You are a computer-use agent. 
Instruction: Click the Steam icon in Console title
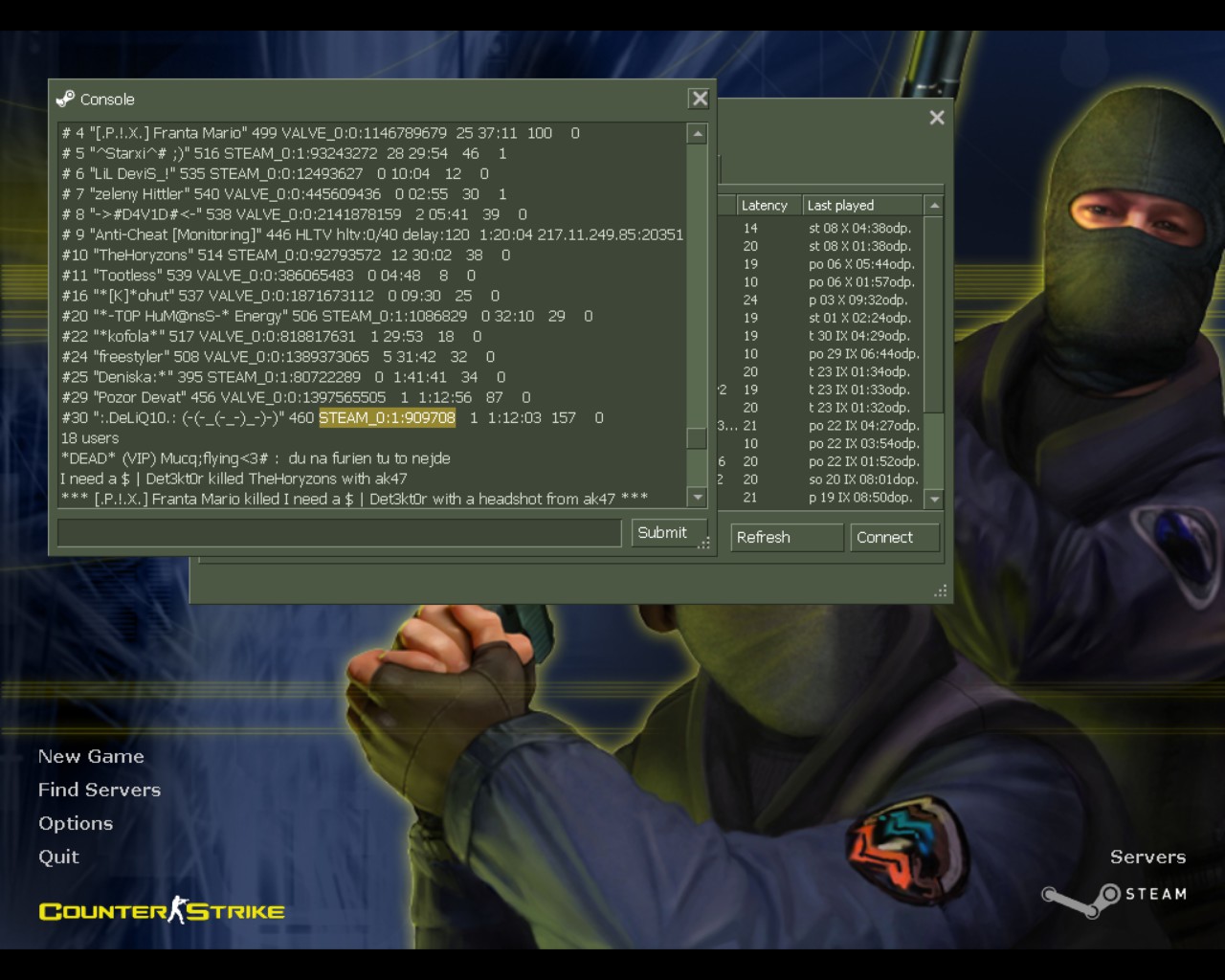pos(65,99)
